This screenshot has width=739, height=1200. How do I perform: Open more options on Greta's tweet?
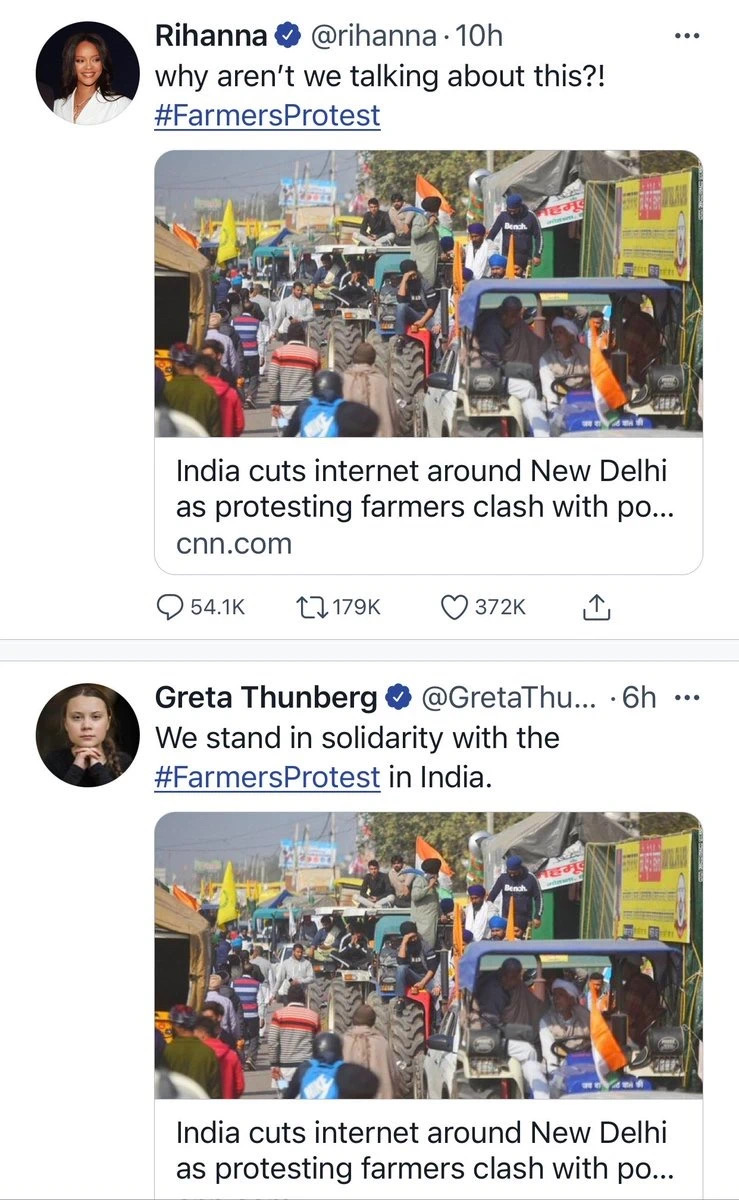pos(688,697)
